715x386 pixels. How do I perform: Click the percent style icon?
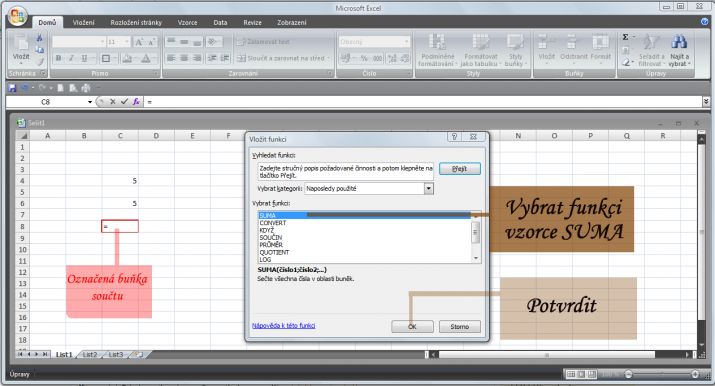[x=364, y=58]
